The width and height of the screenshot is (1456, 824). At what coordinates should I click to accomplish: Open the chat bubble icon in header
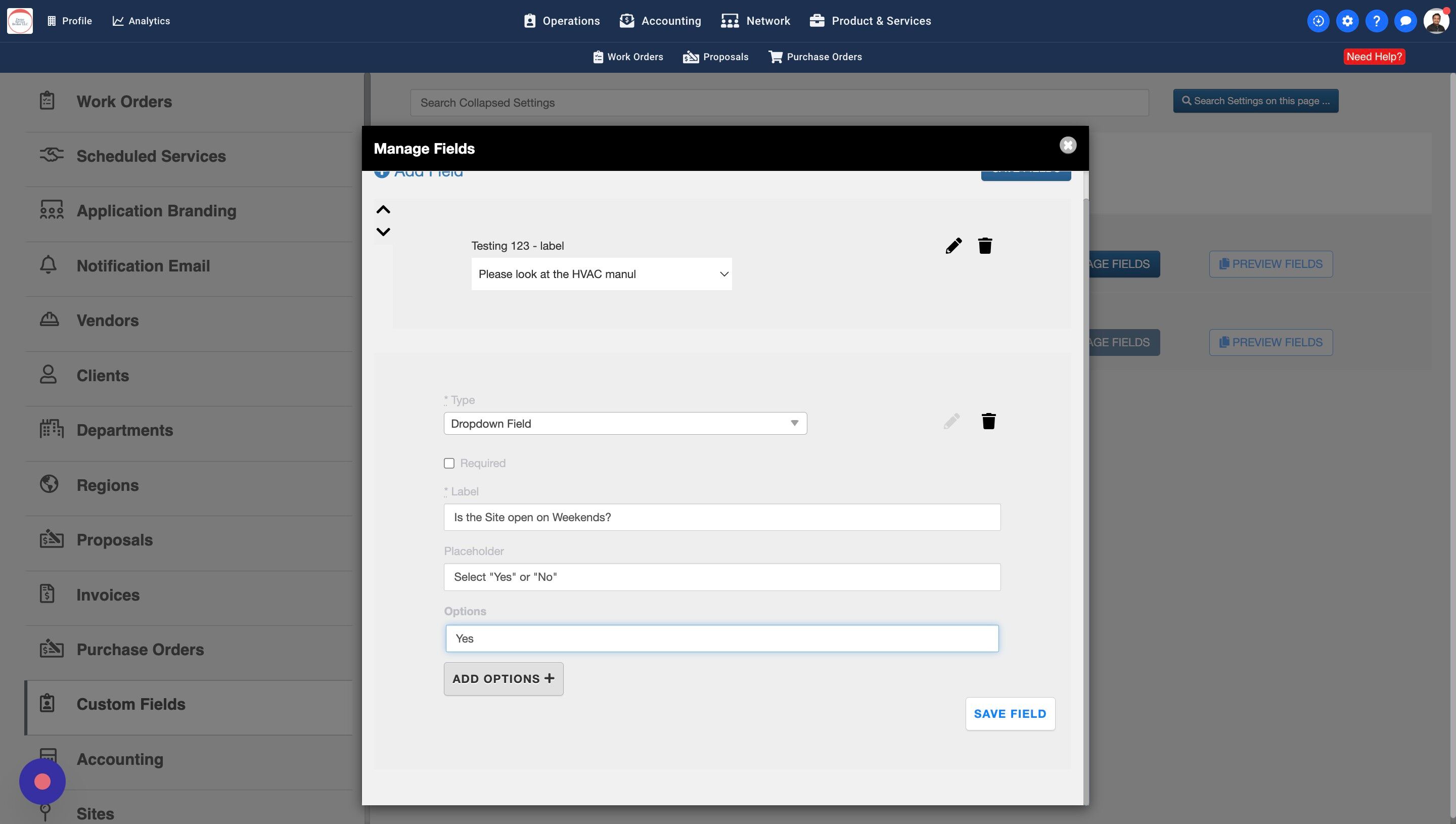coord(1405,21)
